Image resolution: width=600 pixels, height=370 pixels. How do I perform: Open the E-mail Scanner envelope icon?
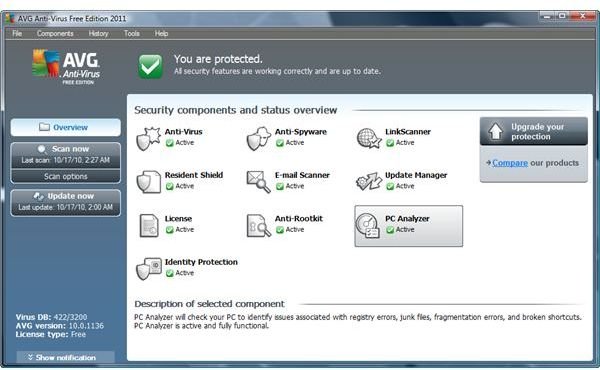tap(259, 182)
